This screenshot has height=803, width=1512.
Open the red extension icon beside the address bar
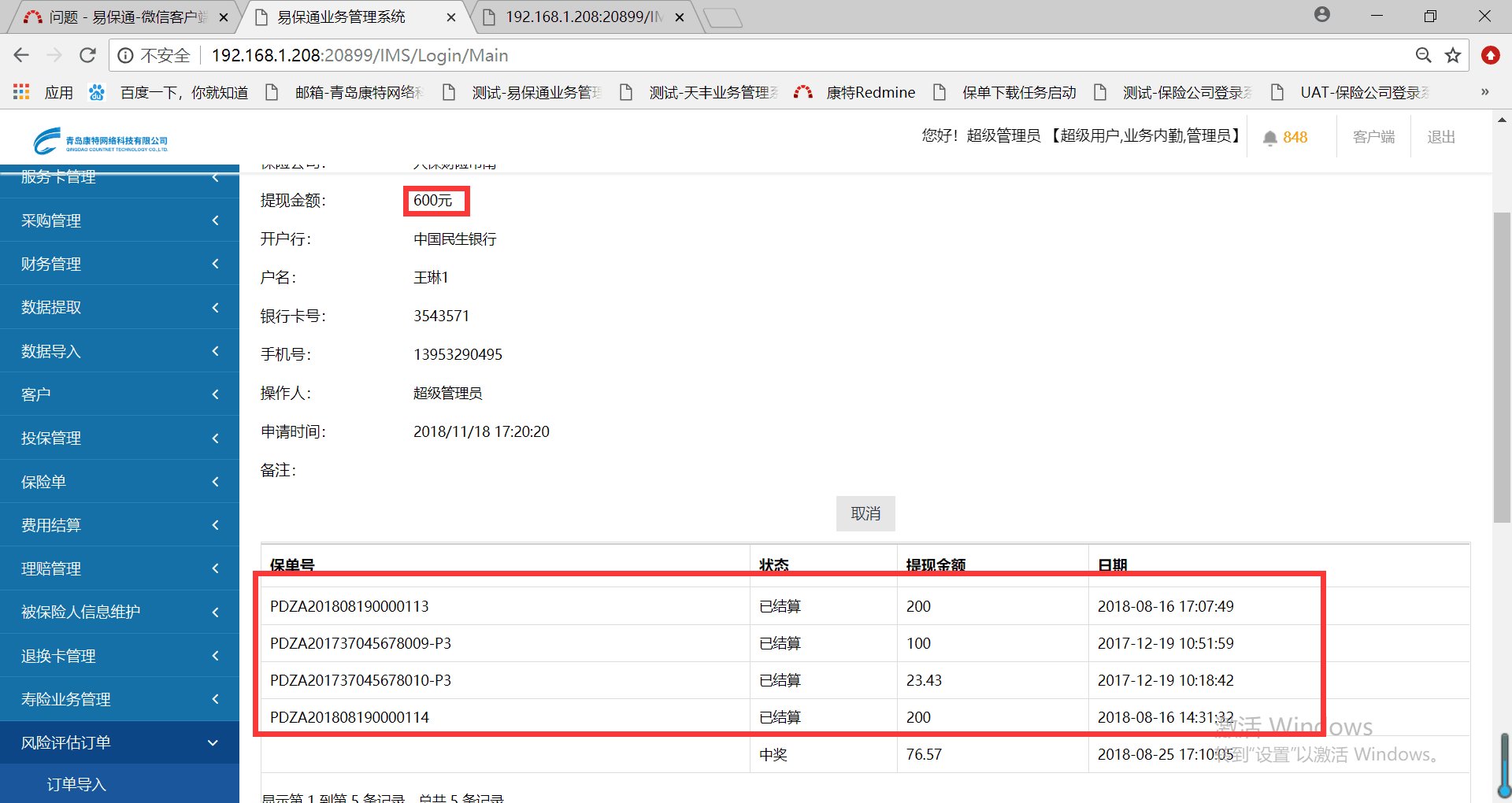(x=1490, y=55)
